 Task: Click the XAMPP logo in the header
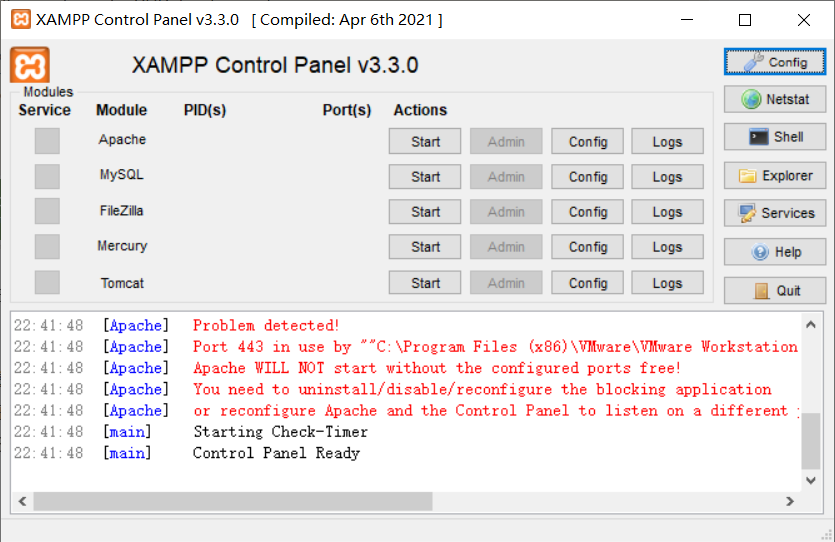tap(30, 65)
